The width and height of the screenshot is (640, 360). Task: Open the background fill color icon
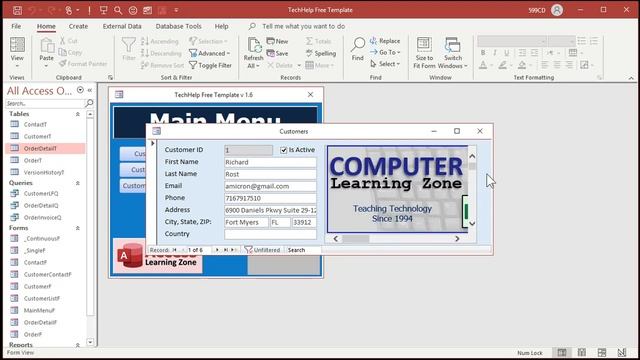(x=522, y=65)
